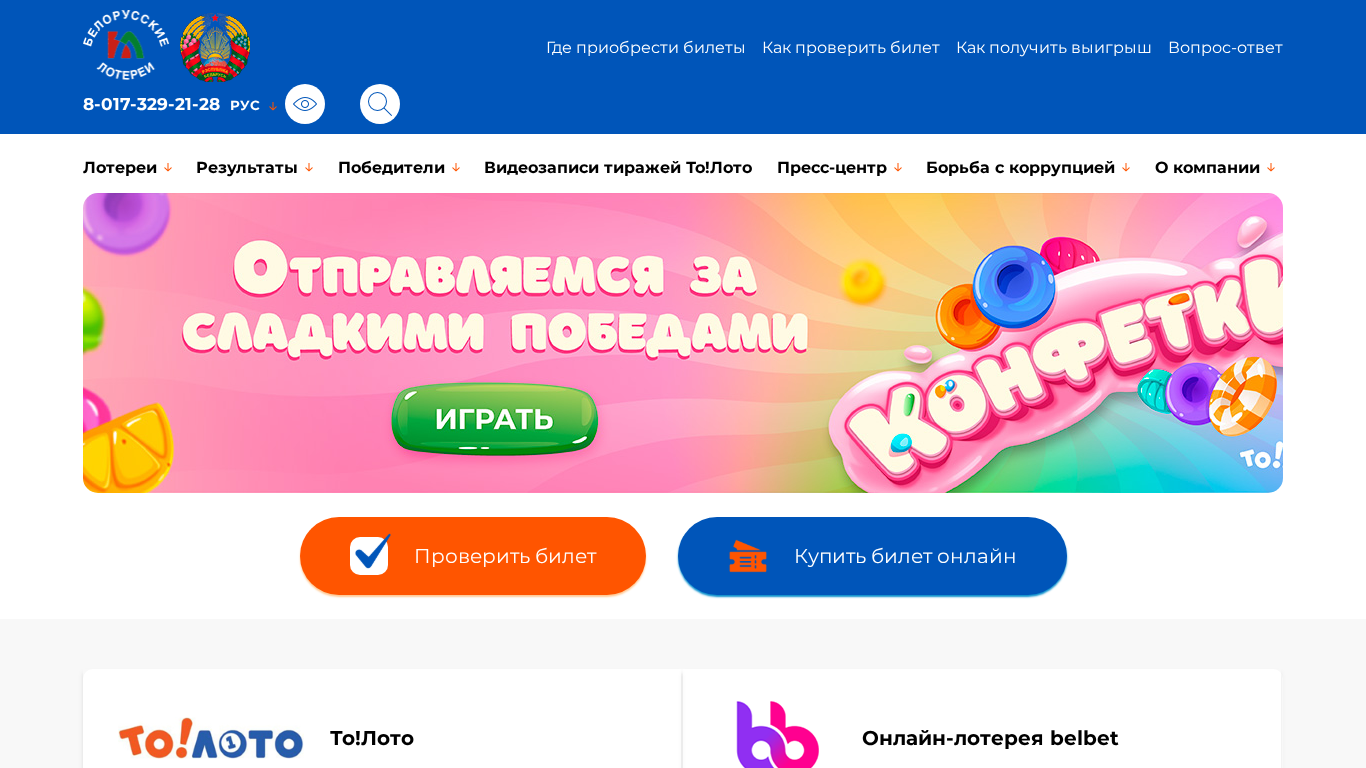Viewport: 1366px width, 768px height.
Task: Call phone number 8-017-329-21-28
Action: tap(151, 104)
